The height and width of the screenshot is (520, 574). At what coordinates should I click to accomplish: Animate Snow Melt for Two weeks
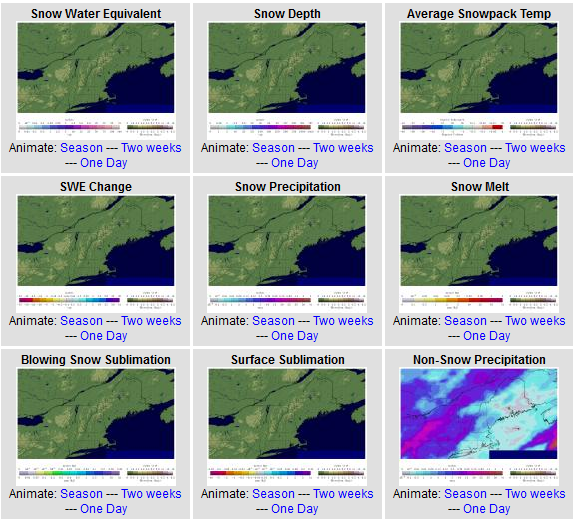(535, 321)
